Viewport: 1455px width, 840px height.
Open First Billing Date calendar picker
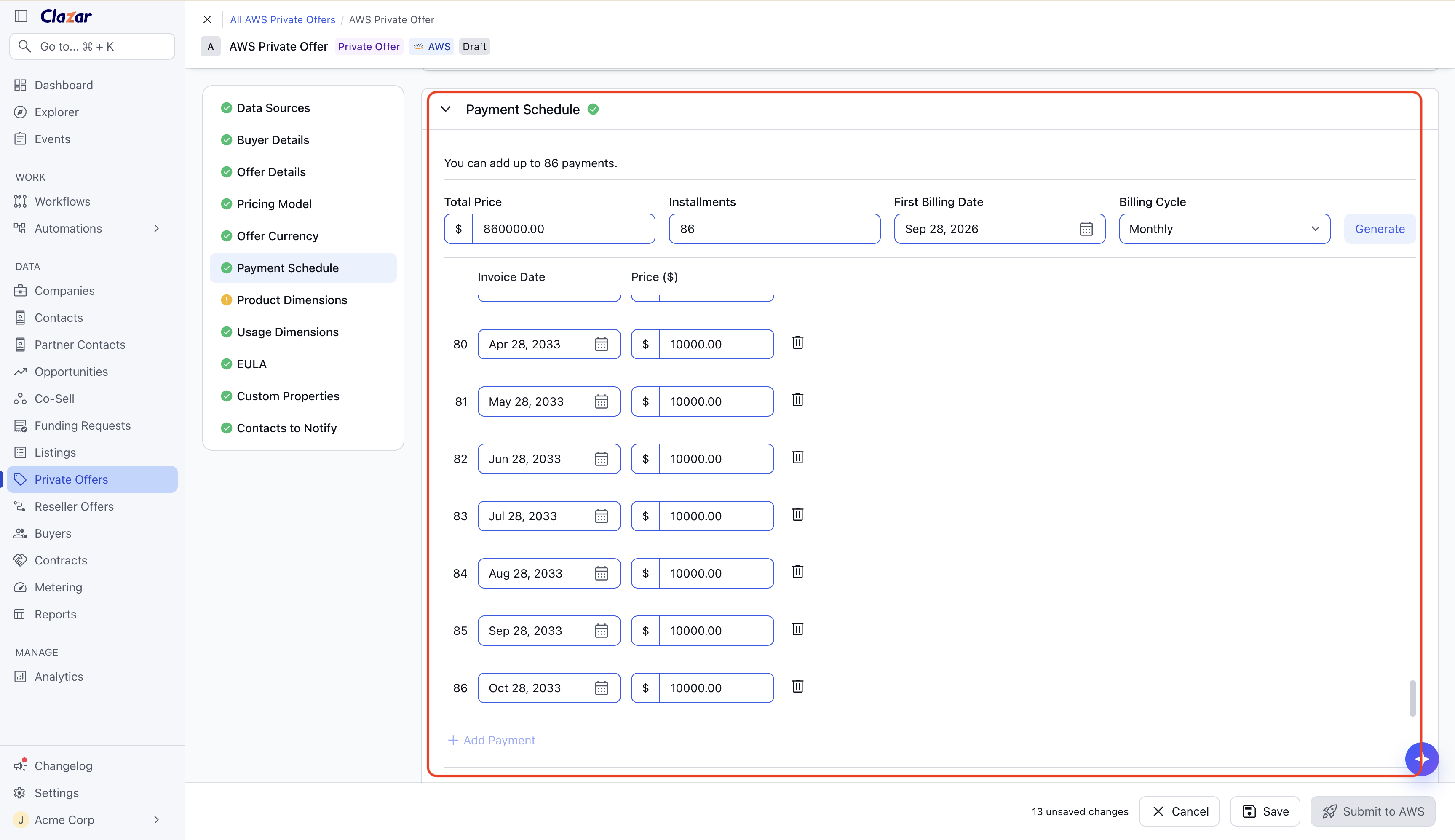click(1086, 229)
